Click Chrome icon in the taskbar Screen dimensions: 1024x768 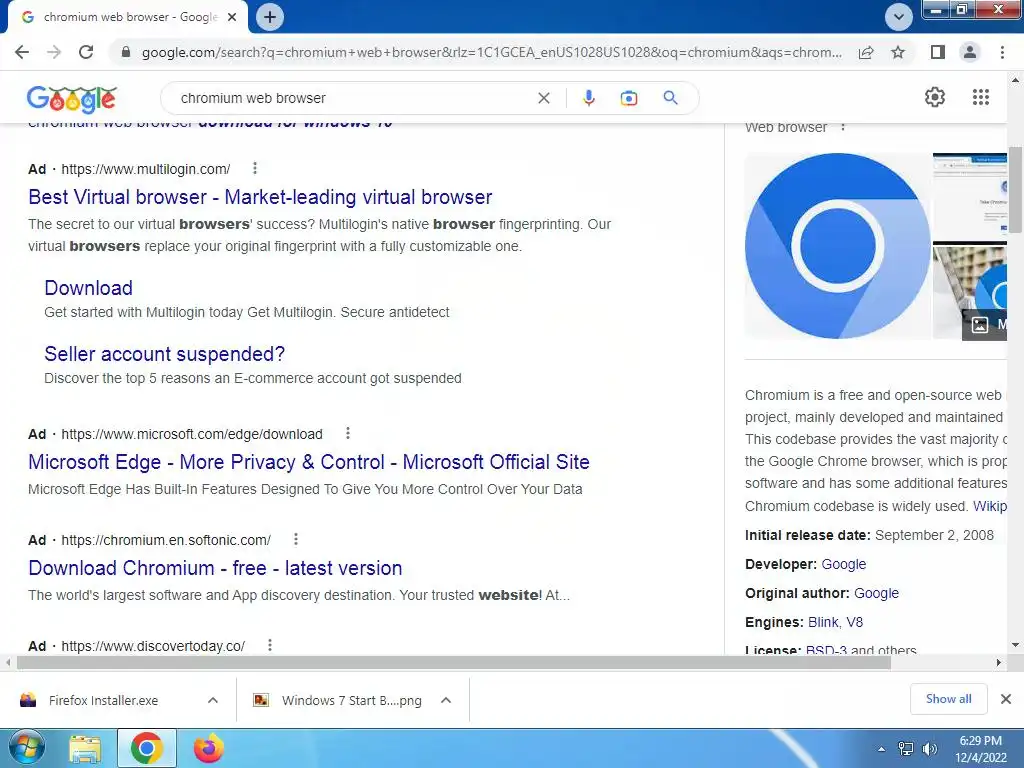click(147, 748)
